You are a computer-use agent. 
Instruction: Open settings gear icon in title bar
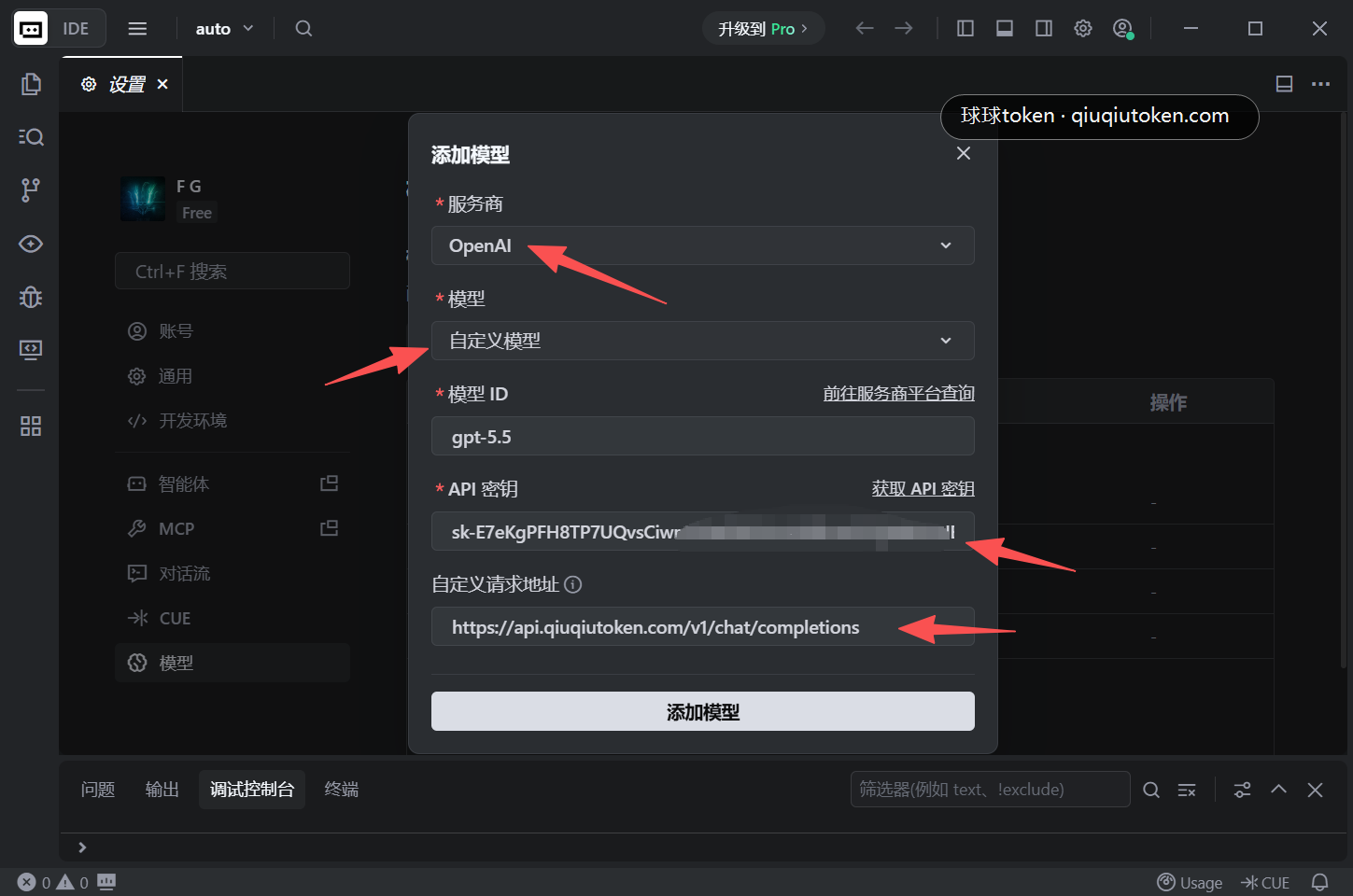point(1083,29)
